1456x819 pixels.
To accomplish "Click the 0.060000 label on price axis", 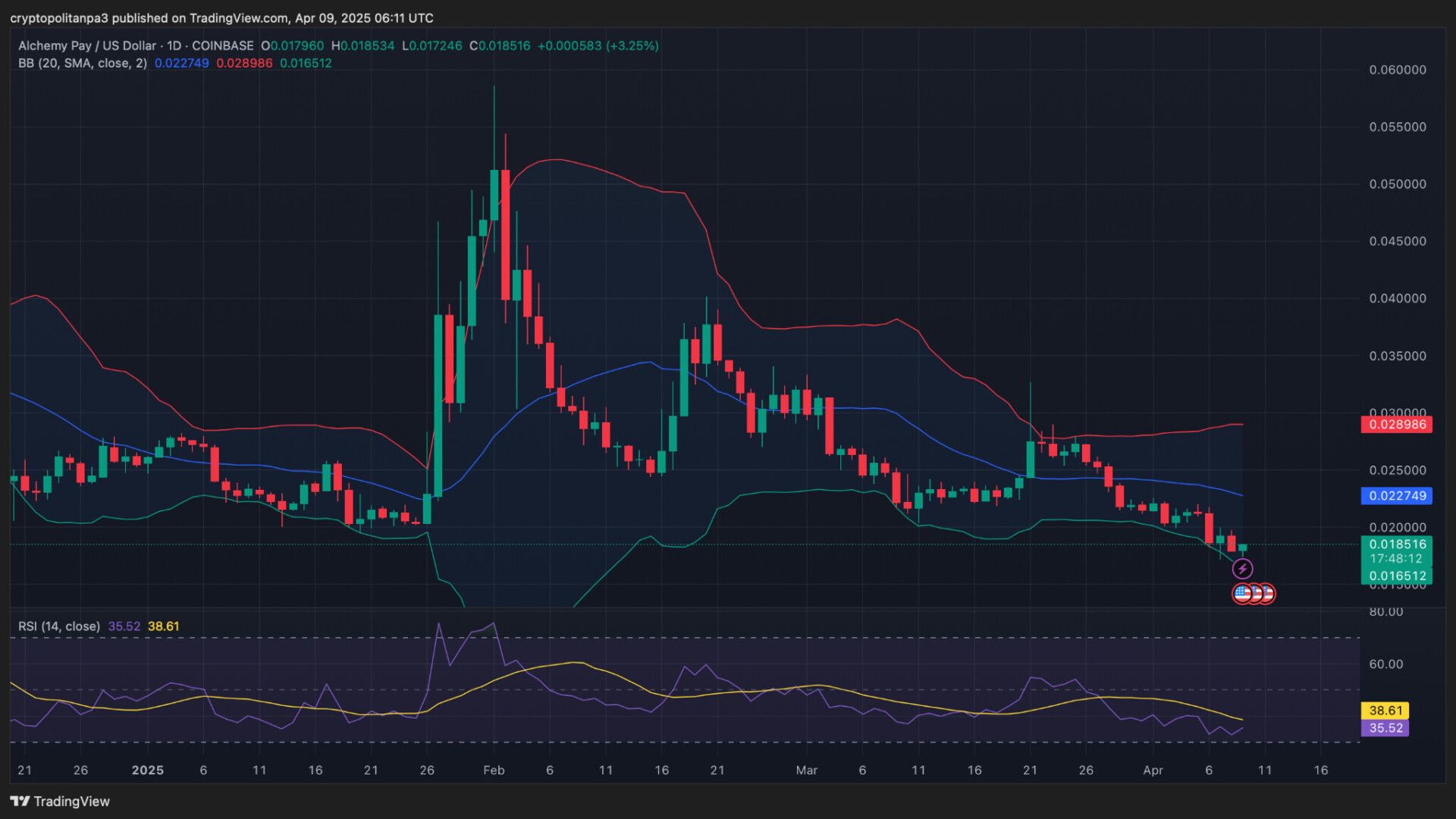I will click(1397, 70).
